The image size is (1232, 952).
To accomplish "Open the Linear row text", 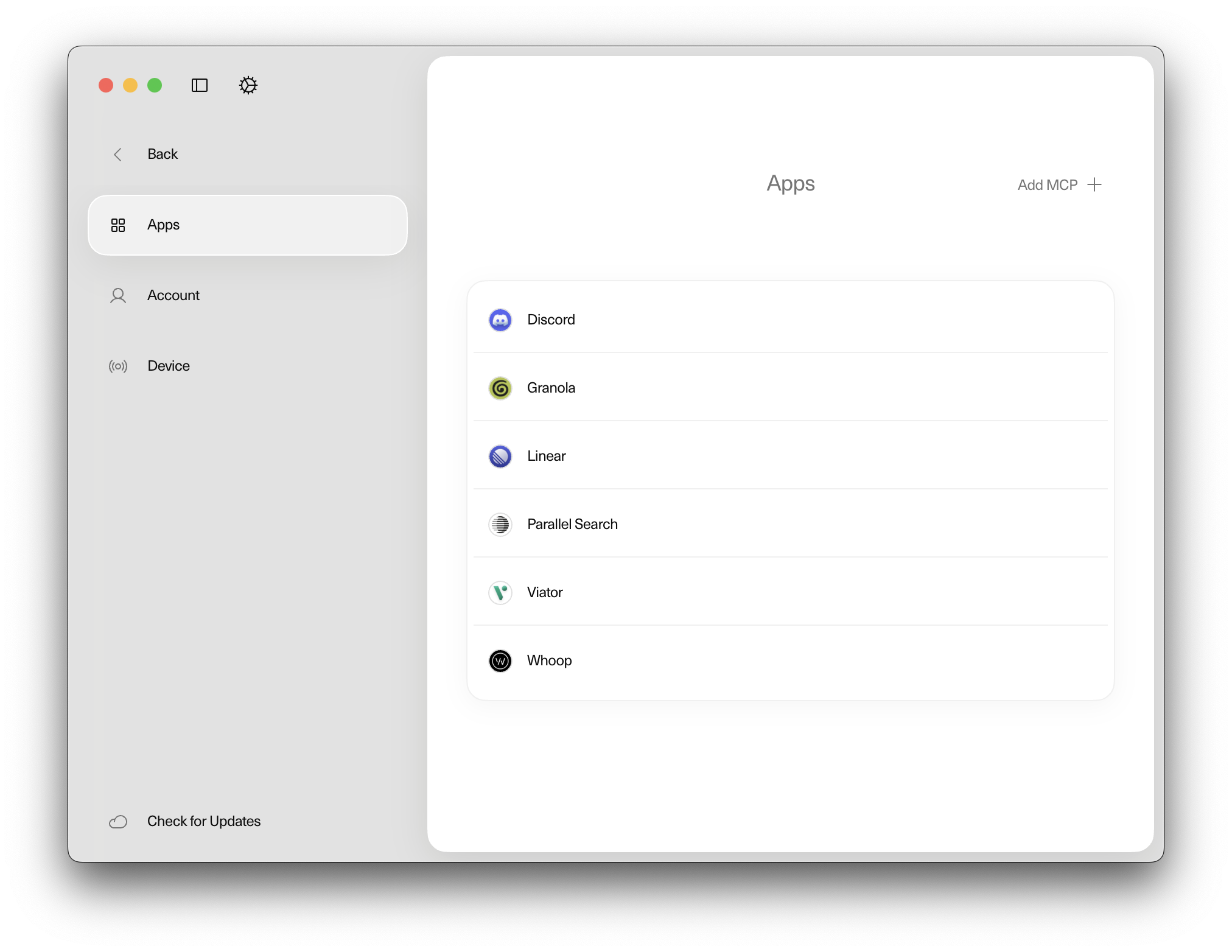I will (x=547, y=456).
